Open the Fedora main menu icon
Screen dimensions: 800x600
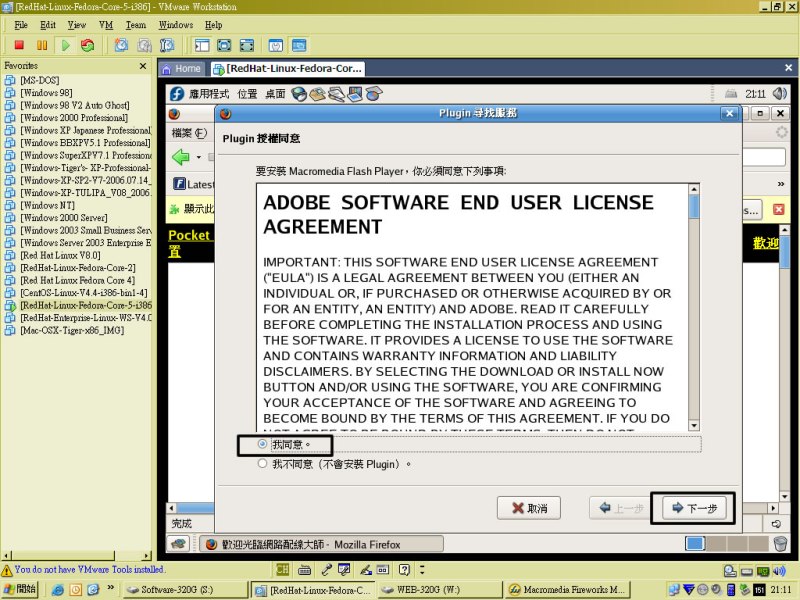tap(177, 94)
